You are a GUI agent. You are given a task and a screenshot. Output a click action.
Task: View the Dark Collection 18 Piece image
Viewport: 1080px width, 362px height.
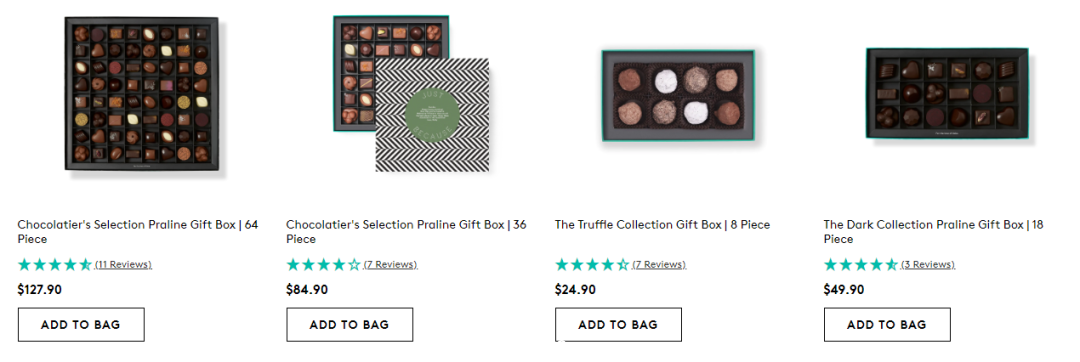[947, 94]
